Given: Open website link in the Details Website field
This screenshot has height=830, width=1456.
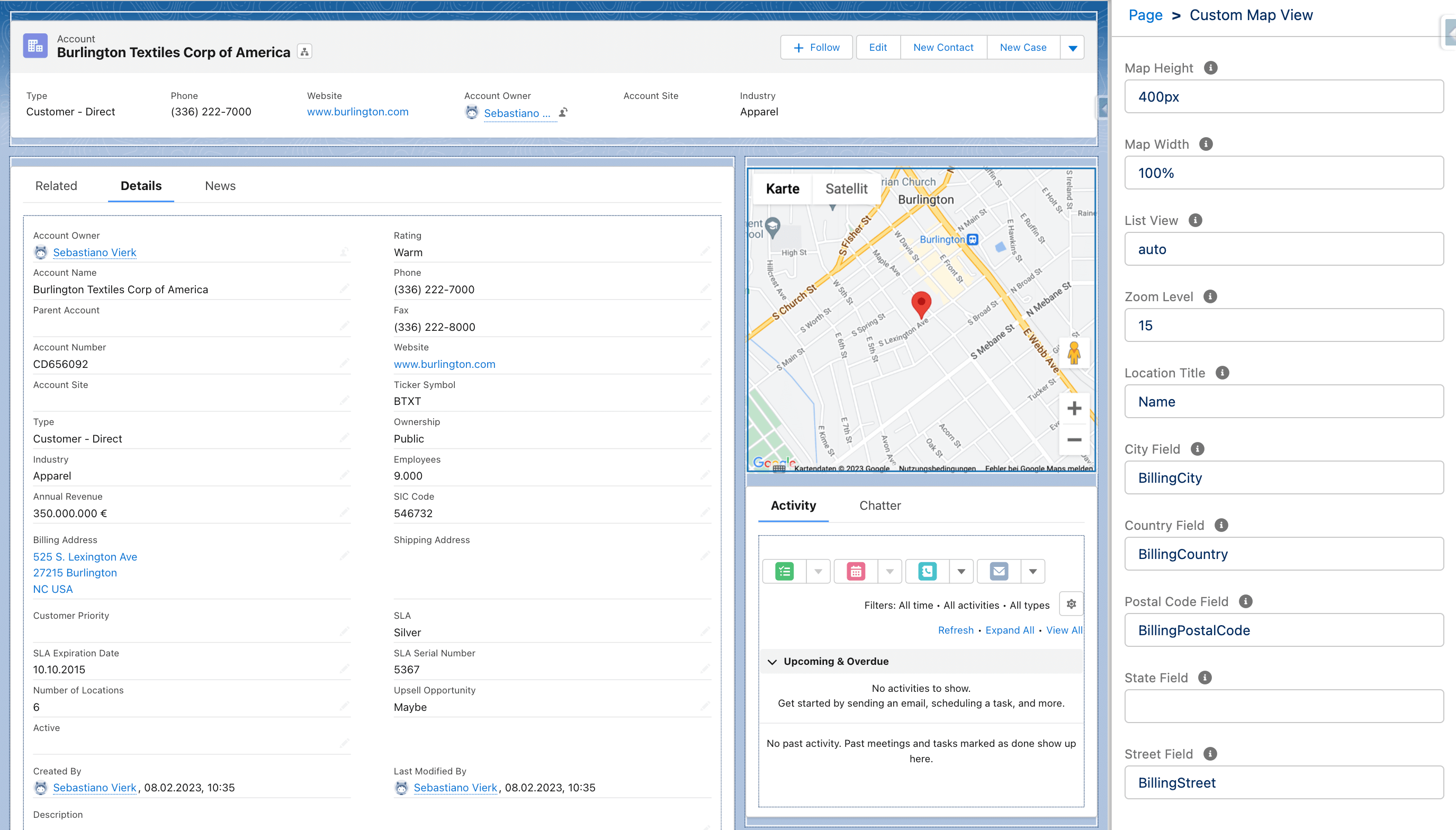Looking at the screenshot, I should pos(444,364).
